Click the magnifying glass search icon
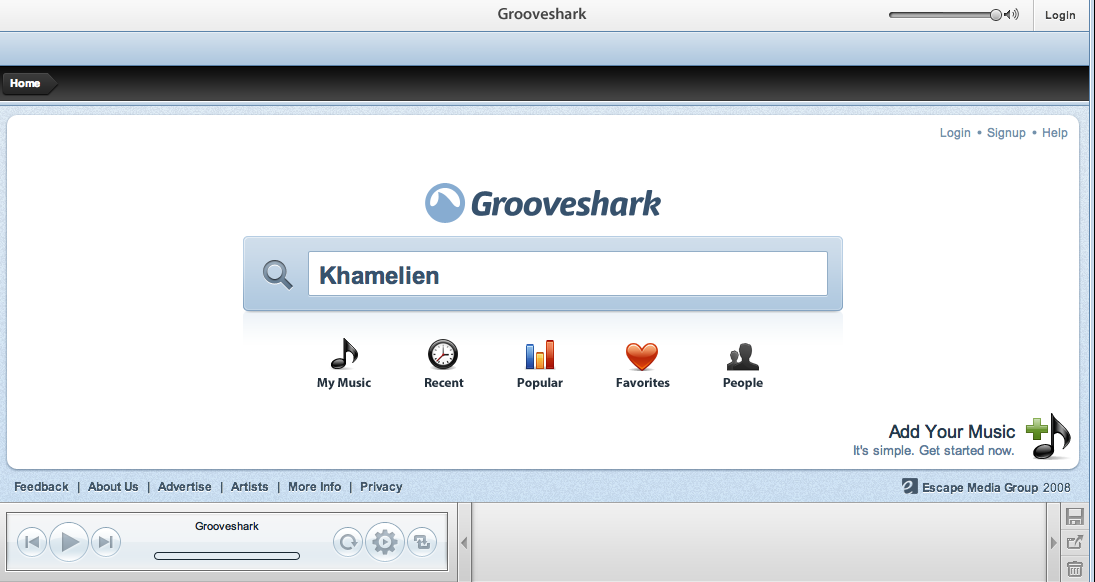Image resolution: width=1095 pixels, height=582 pixels. [x=277, y=275]
